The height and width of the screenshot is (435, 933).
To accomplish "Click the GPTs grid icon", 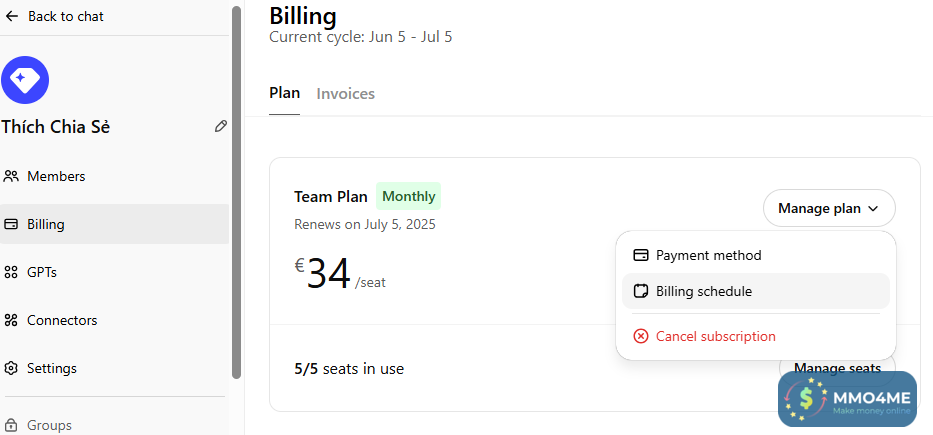I will (12, 272).
